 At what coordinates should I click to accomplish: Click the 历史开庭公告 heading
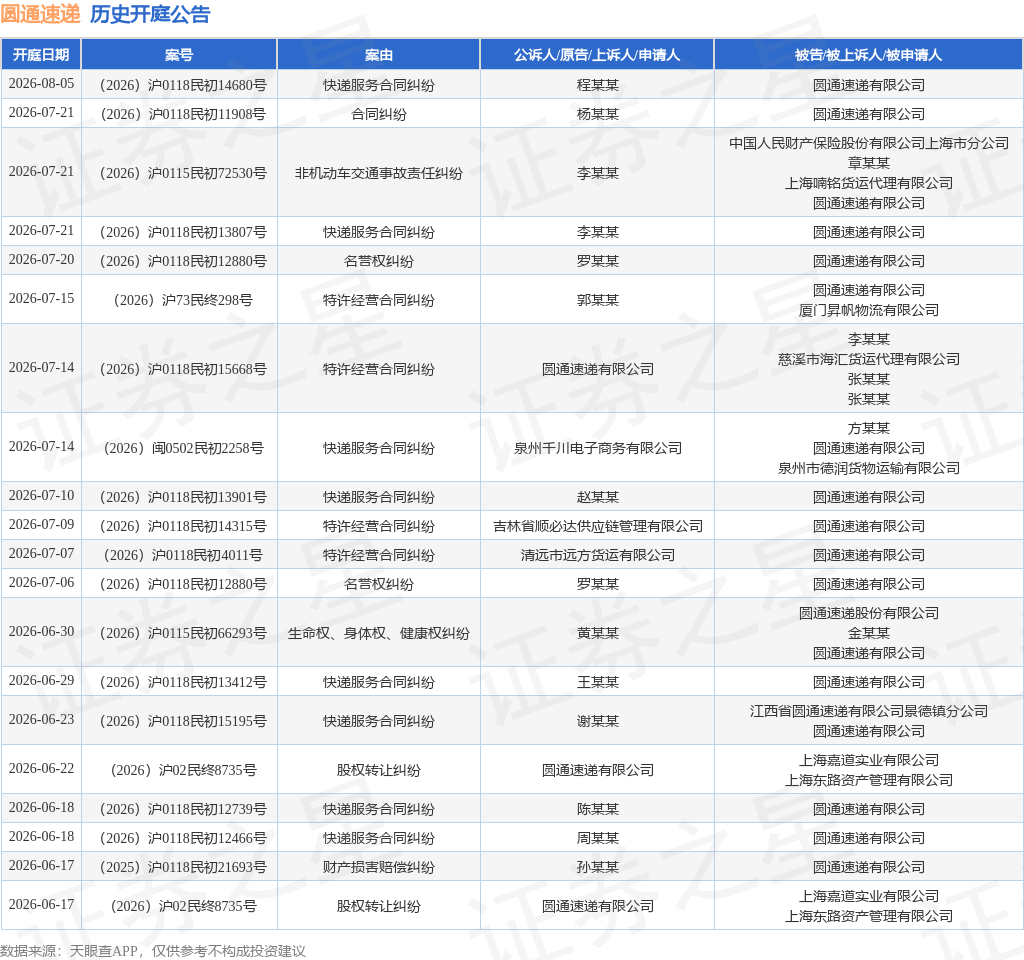point(150,14)
